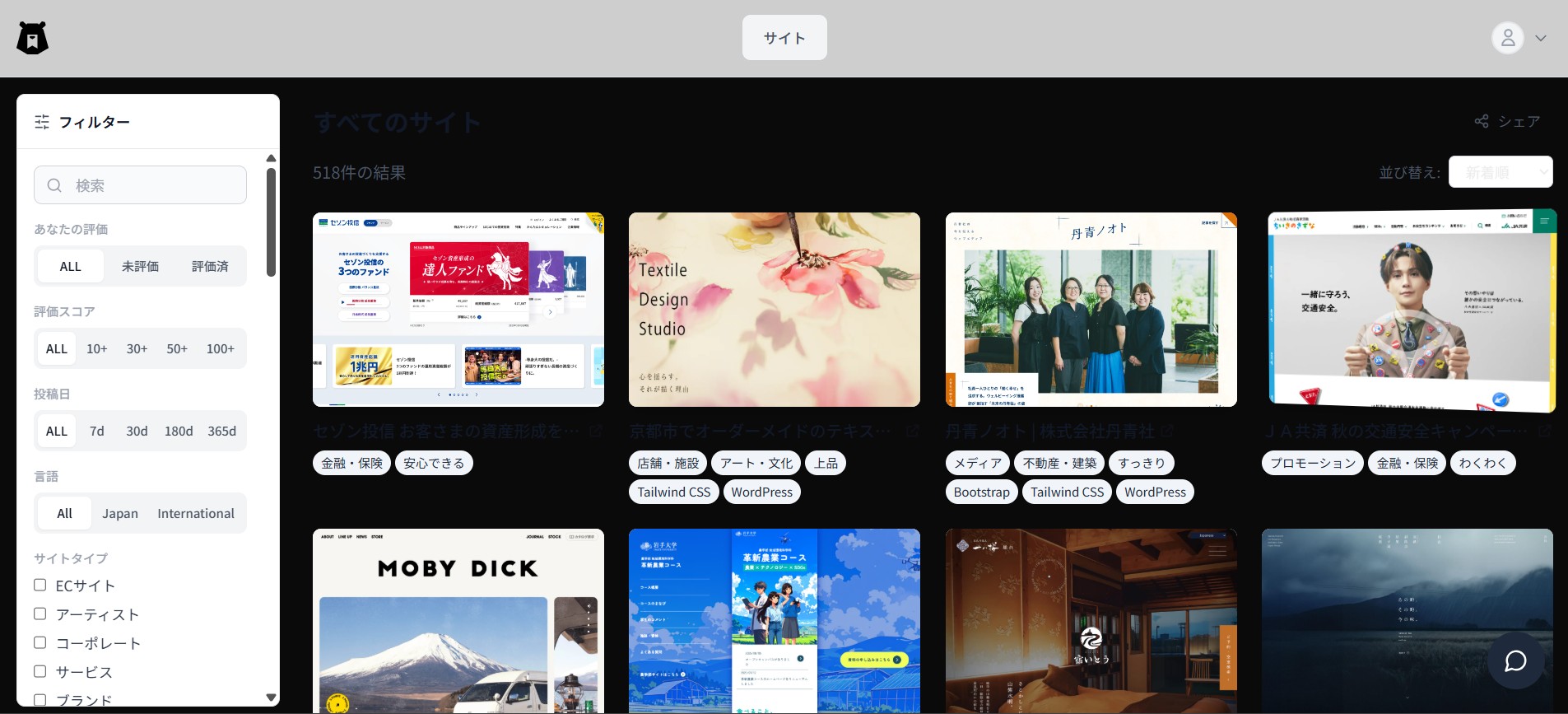
Task: Click the bear logo icon
Action: [x=33, y=38]
